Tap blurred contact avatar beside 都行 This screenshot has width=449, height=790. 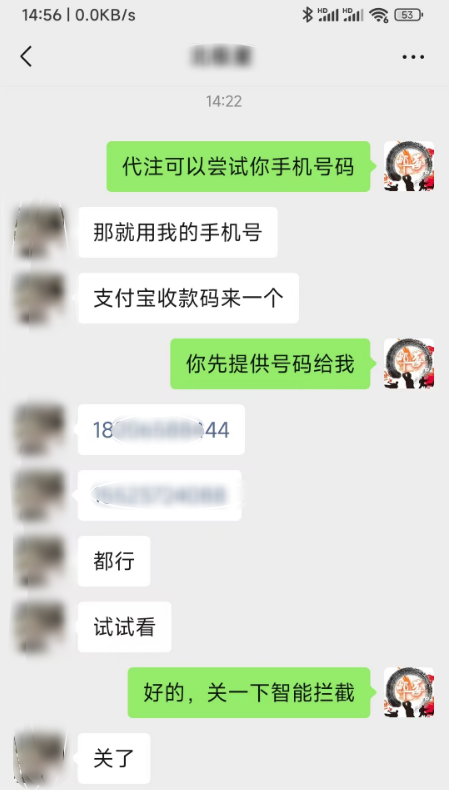tap(39, 561)
